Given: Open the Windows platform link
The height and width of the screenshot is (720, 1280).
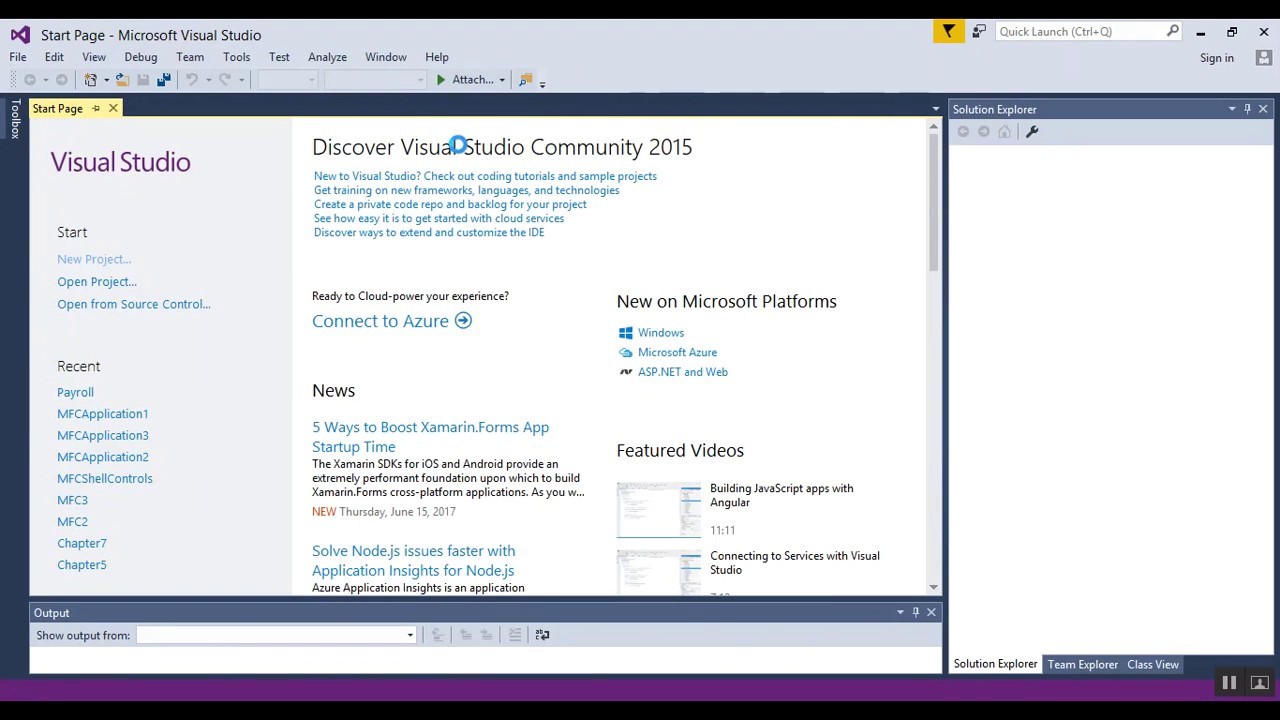Looking at the screenshot, I should pos(661,333).
